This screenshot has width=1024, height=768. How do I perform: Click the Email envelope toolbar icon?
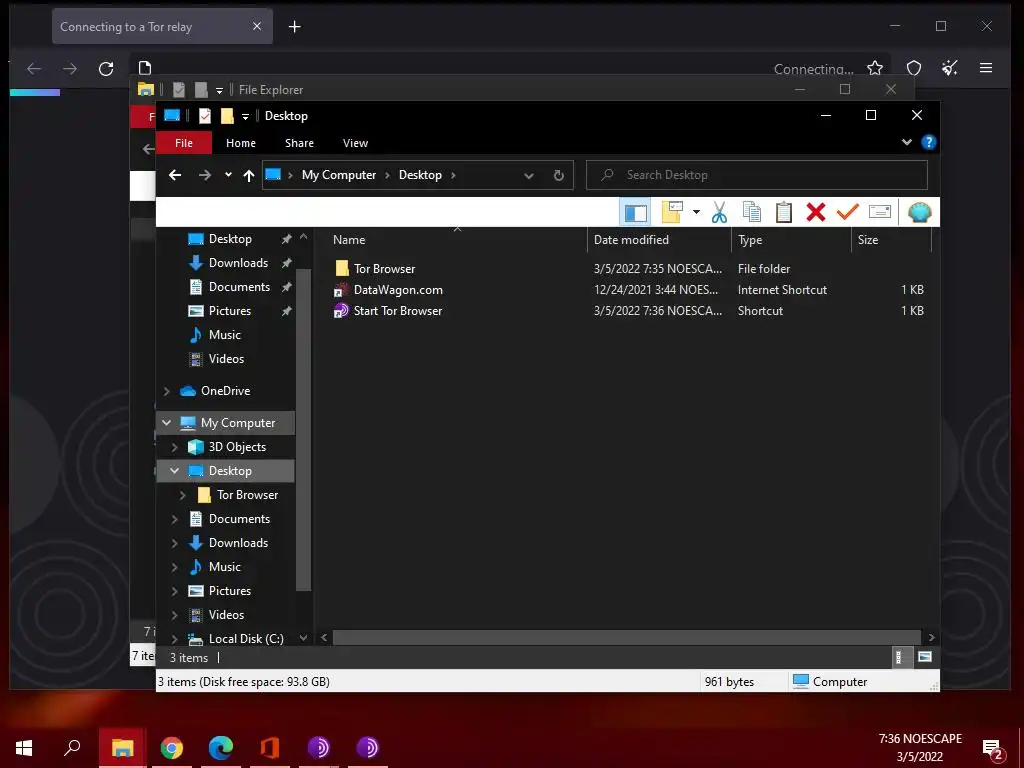[880, 212]
